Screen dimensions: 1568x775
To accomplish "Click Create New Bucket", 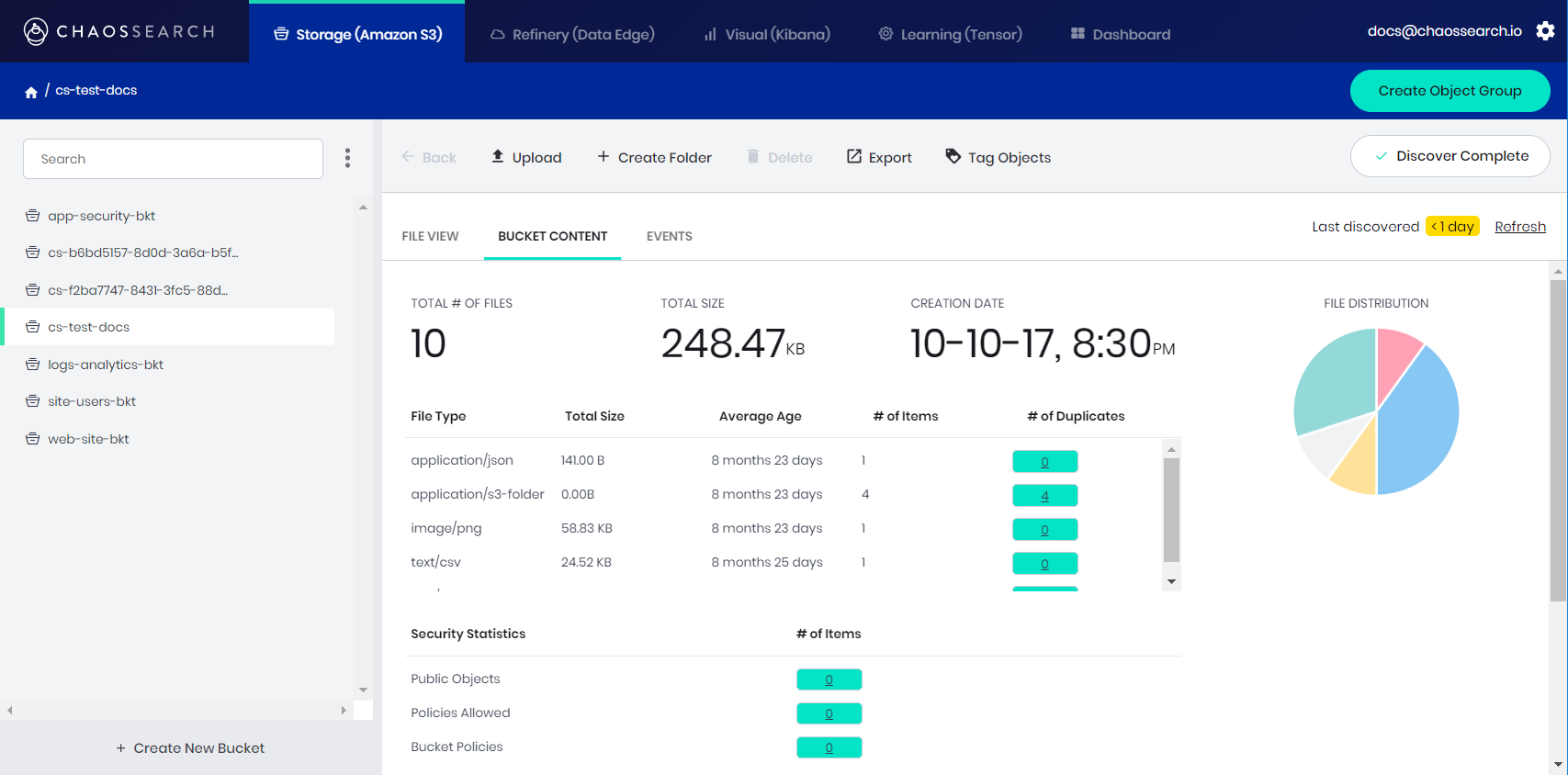I will [190, 748].
